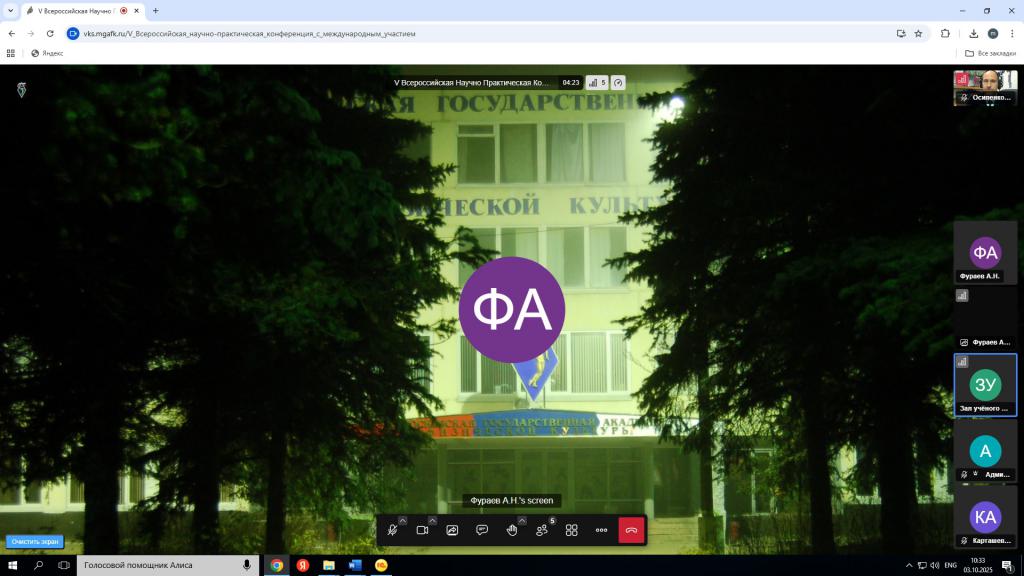Select the 'Картавцев' participant thumbnail

[985, 517]
